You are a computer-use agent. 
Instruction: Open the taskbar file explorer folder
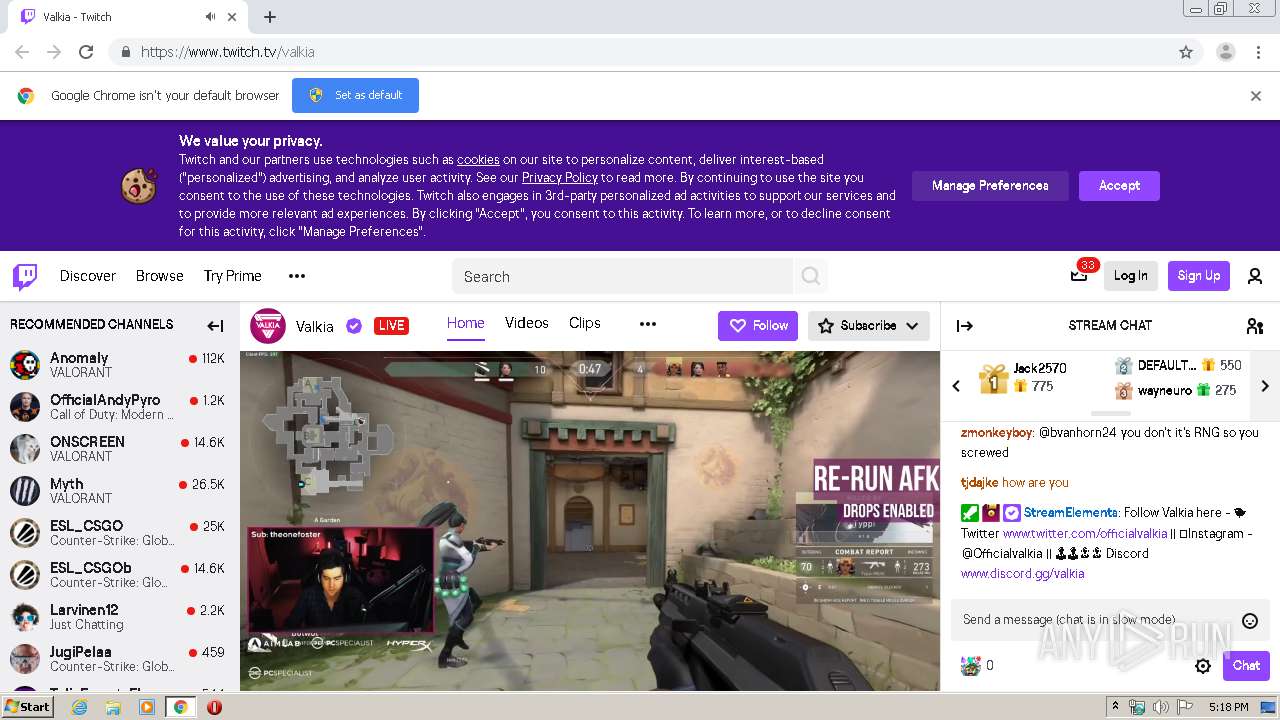(113, 707)
